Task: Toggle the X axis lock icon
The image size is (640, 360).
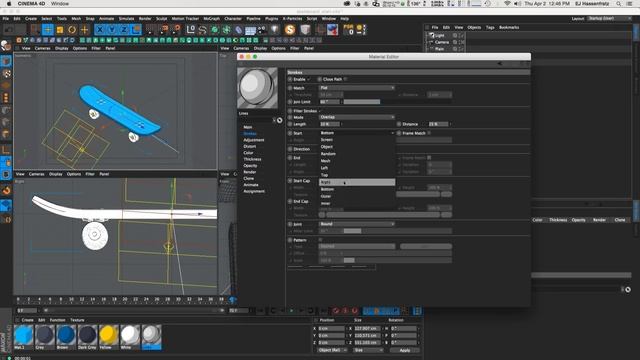Action: pyautogui.click(x=100, y=30)
